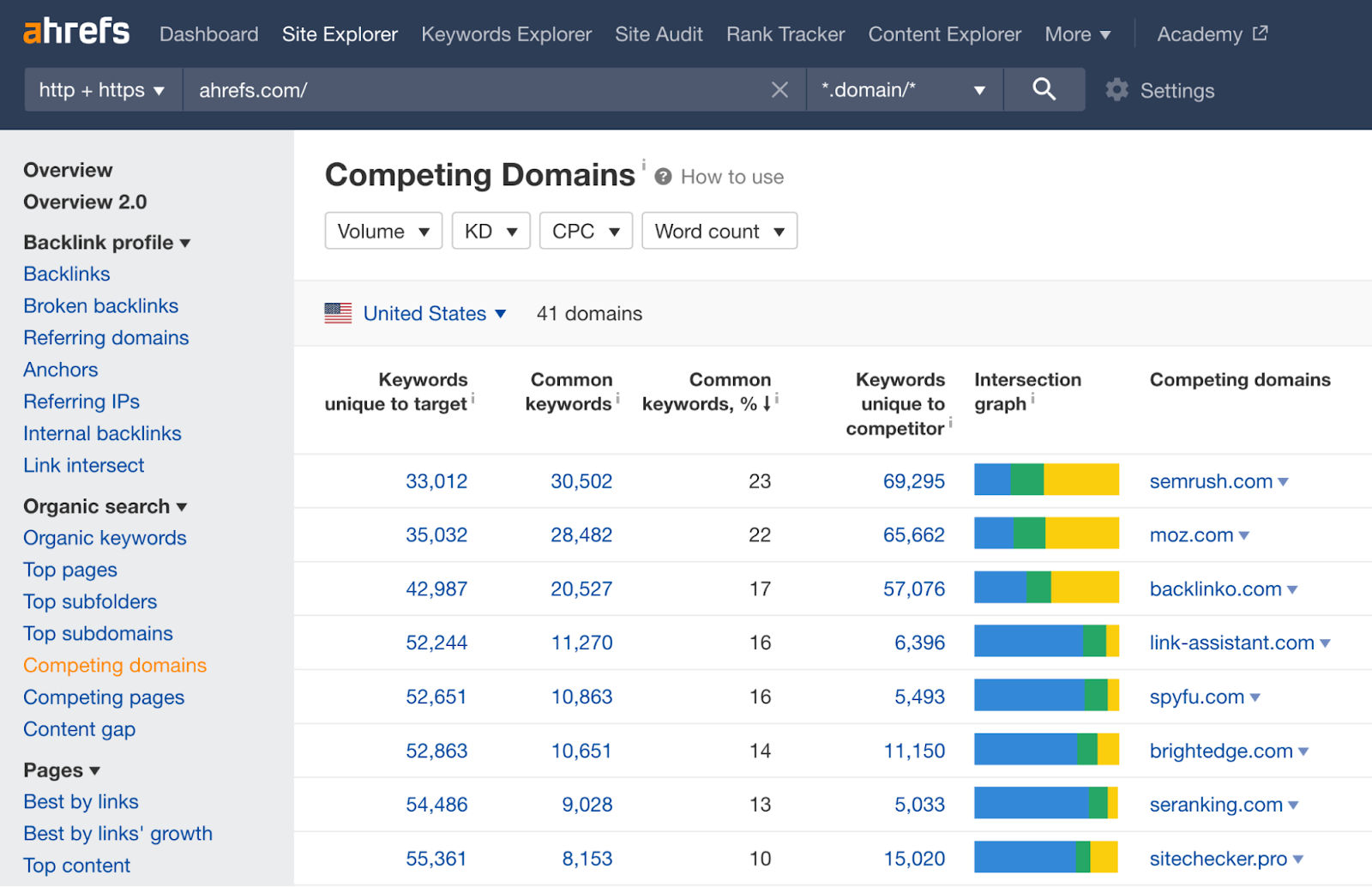Click info icon beside Keywords unique to competitor
Image resolution: width=1372 pixels, height=887 pixels.
(950, 422)
